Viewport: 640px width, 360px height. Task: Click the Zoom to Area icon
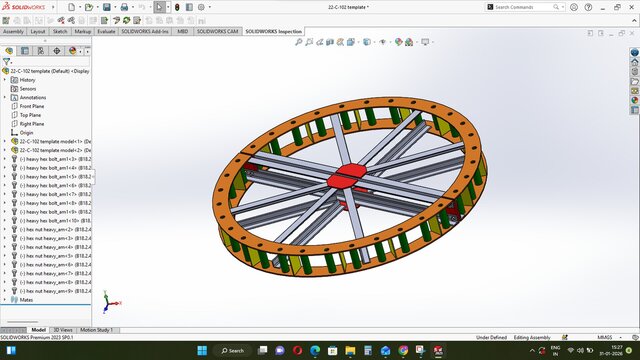(x=309, y=42)
